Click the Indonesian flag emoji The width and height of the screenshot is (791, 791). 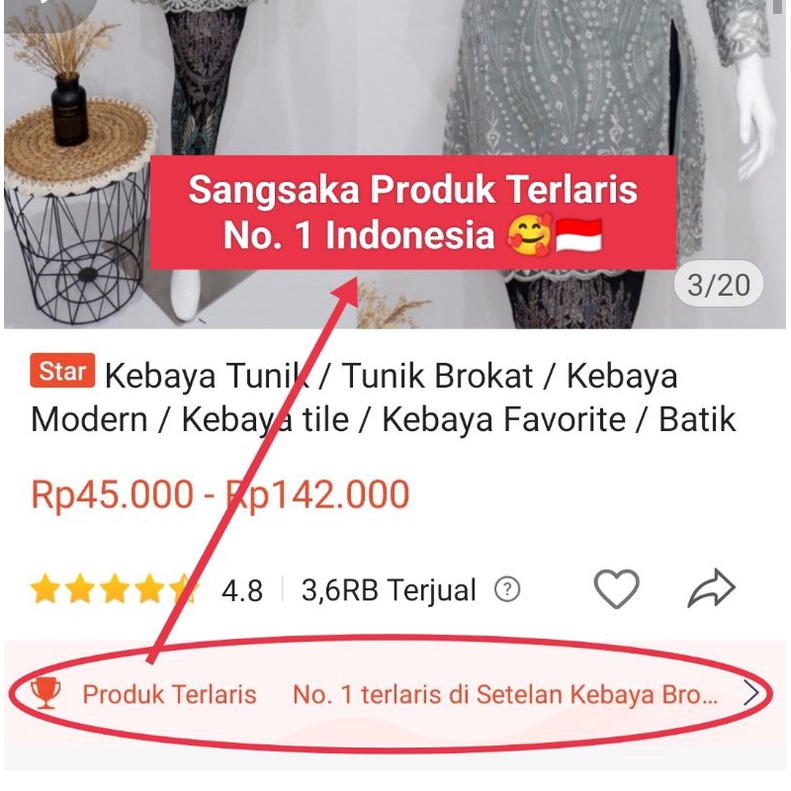click(579, 235)
